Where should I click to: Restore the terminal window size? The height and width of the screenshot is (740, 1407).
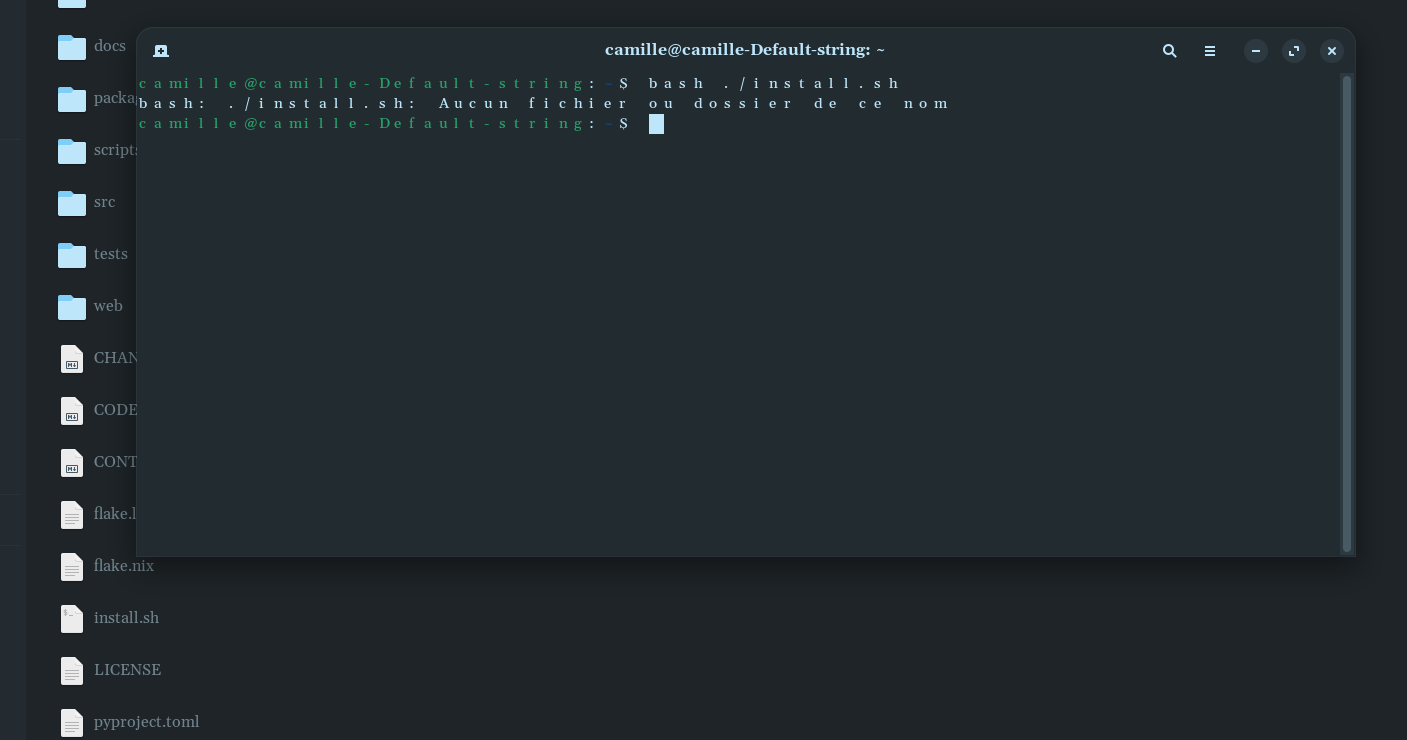coord(1294,50)
